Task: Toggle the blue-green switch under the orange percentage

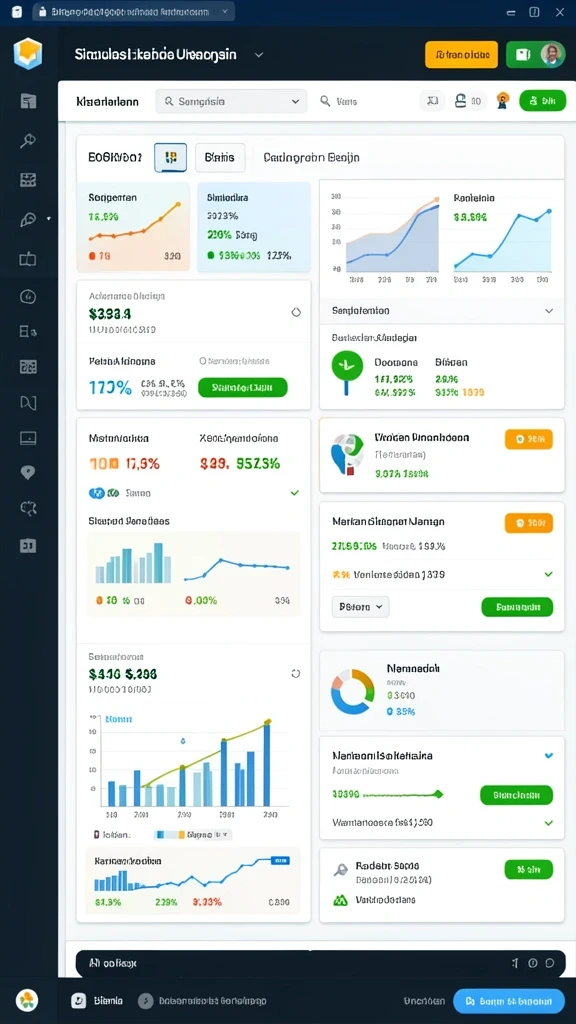Action: click(104, 493)
